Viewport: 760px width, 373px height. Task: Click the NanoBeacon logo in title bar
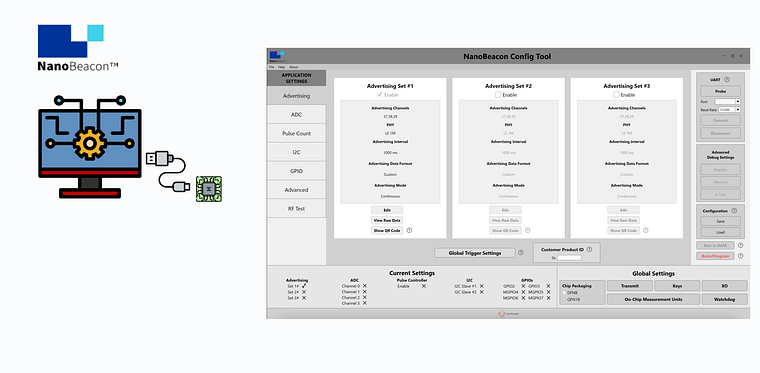277,56
